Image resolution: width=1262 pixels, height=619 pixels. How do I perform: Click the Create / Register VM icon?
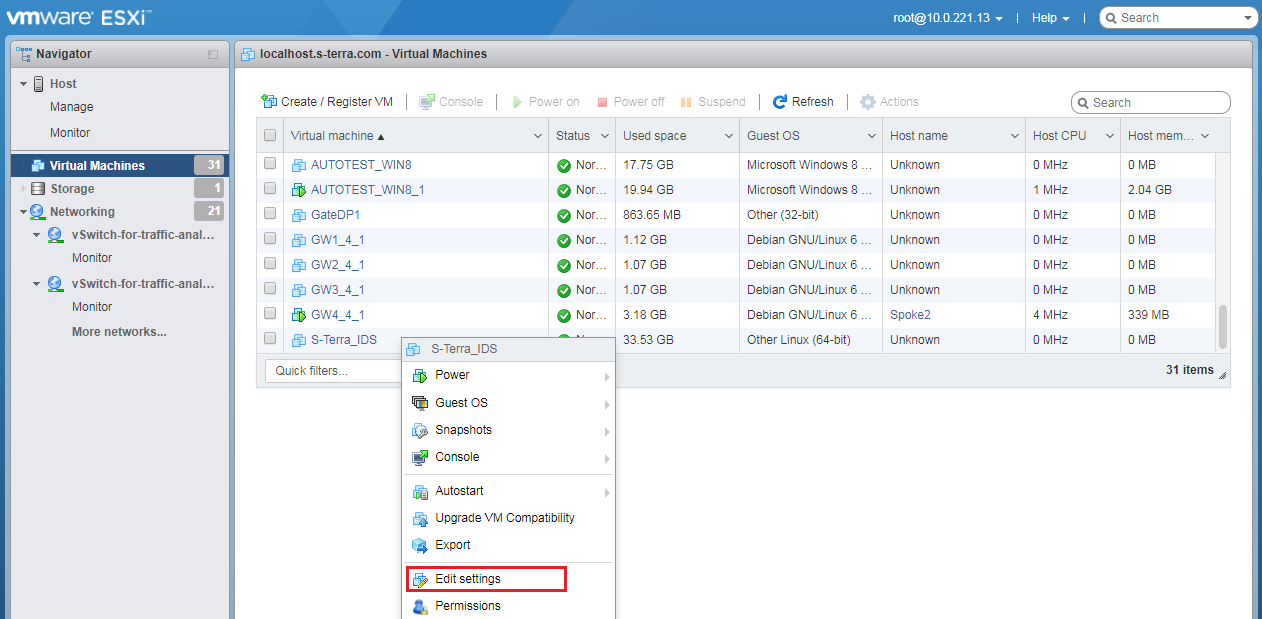269,101
